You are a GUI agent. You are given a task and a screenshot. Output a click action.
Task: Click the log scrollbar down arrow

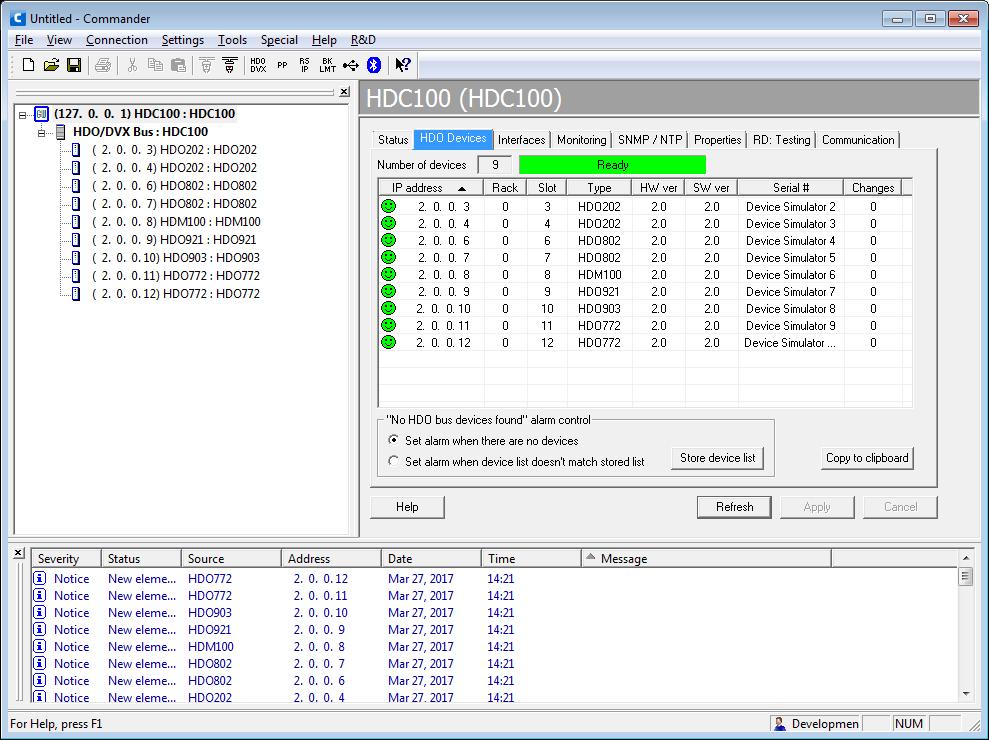(966, 694)
